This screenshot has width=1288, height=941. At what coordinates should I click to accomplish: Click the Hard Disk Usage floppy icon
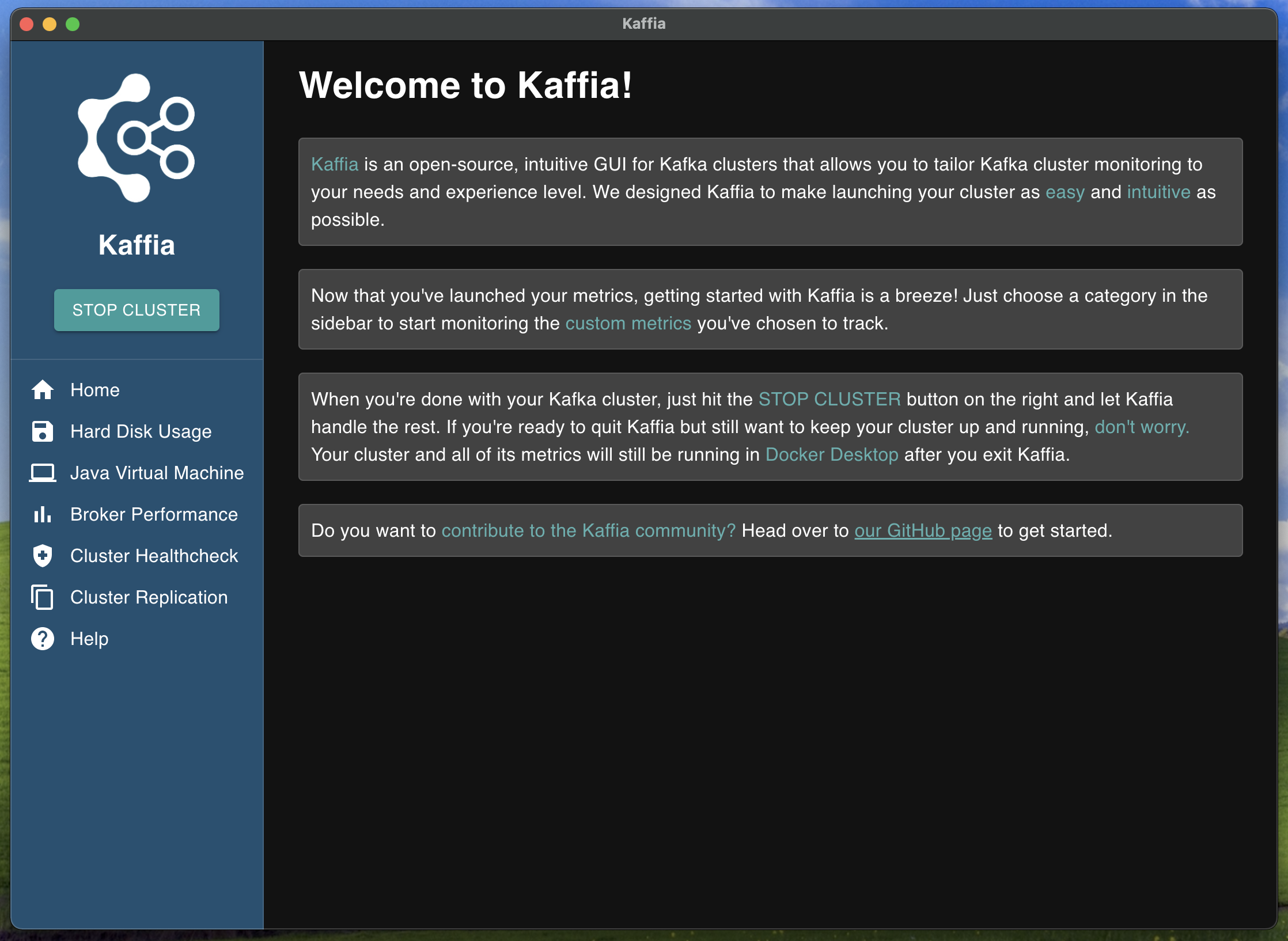(x=42, y=431)
